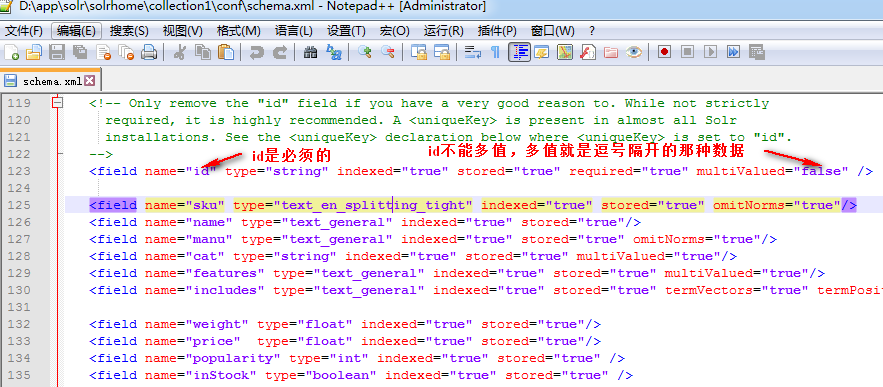
Task: Open Find with the binoculars icon
Action: pos(310,52)
